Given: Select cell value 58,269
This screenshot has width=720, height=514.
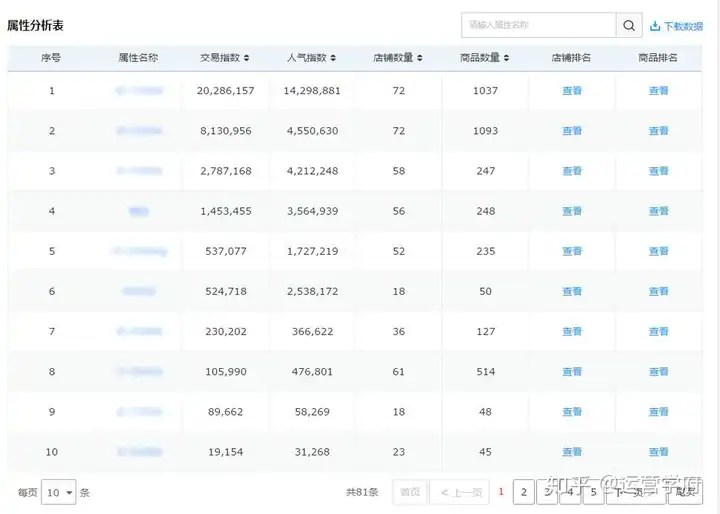Looking at the screenshot, I should click(x=312, y=412).
